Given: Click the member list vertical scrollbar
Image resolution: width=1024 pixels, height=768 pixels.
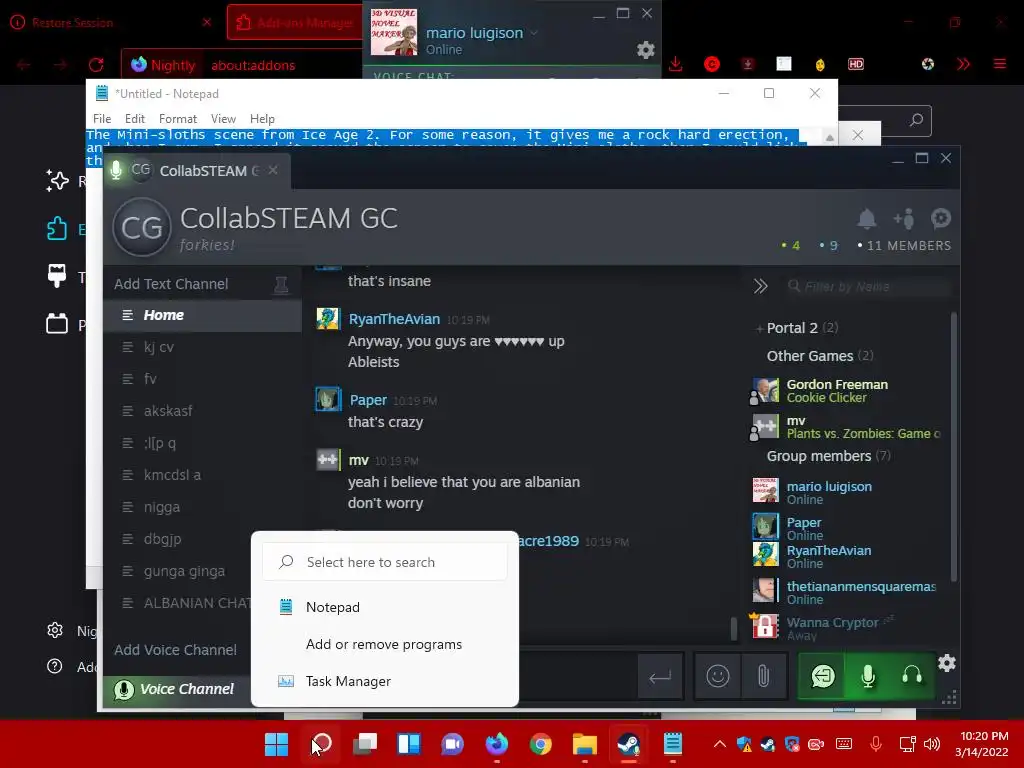Looking at the screenshot, I should pos(953,447).
